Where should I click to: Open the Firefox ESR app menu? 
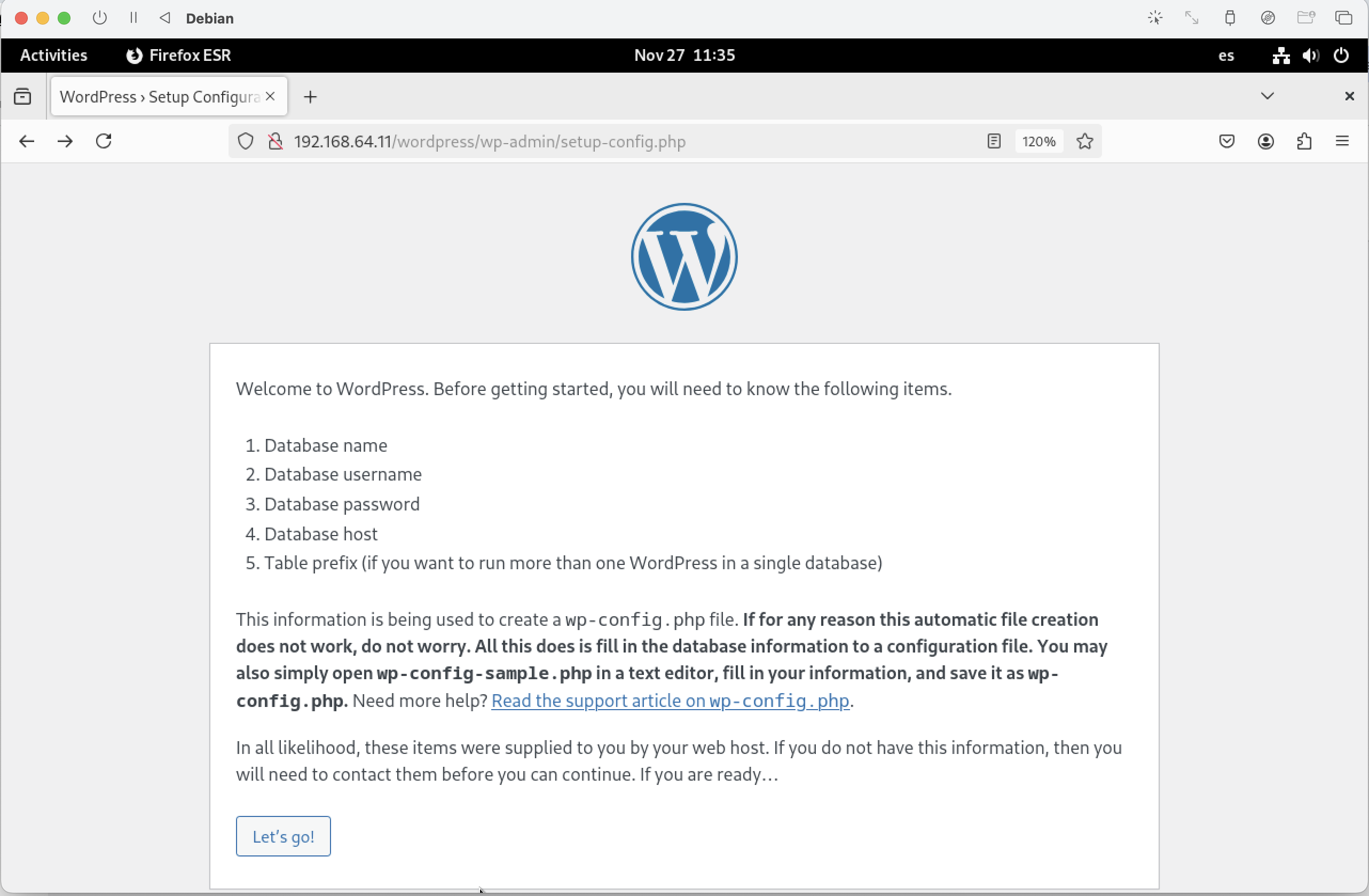pyautogui.click(x=178, y=55)
